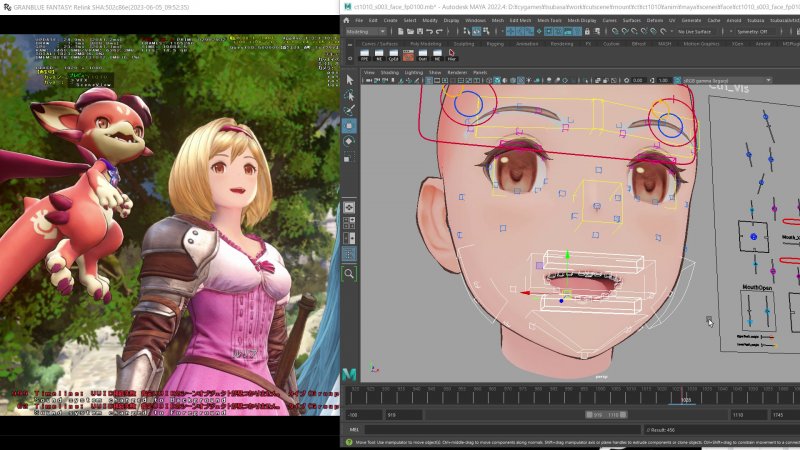Toggle viewport grid display
This screenshot has width=800, height=450.
click(x=429, y=81)
